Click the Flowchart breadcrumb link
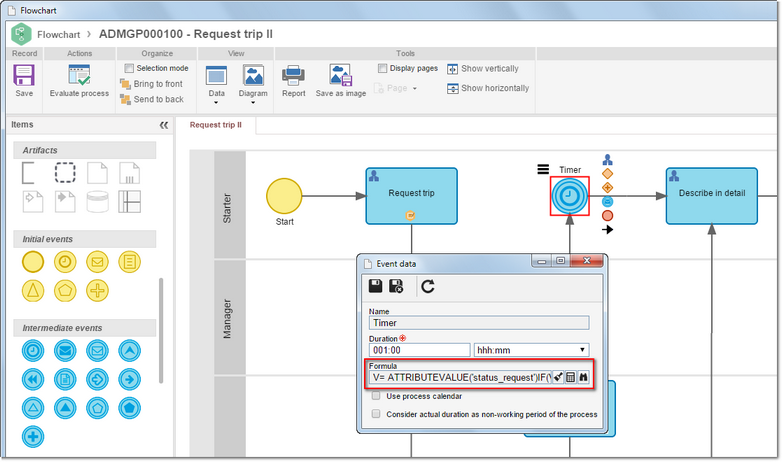Image resolution: width=782 pixels, height=462 pixels. [58, 34]
